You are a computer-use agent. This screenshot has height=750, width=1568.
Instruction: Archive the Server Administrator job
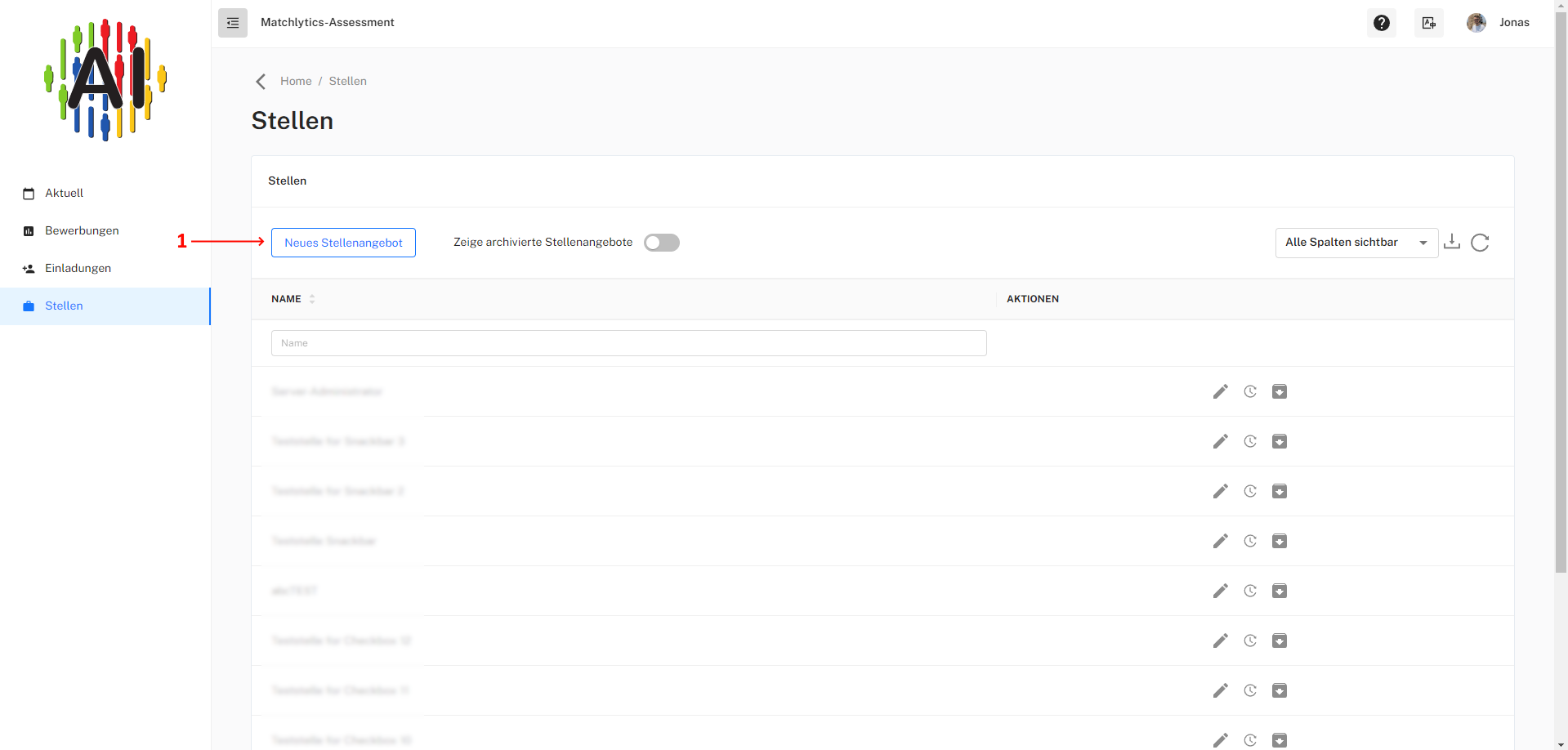pos(1280,391)
